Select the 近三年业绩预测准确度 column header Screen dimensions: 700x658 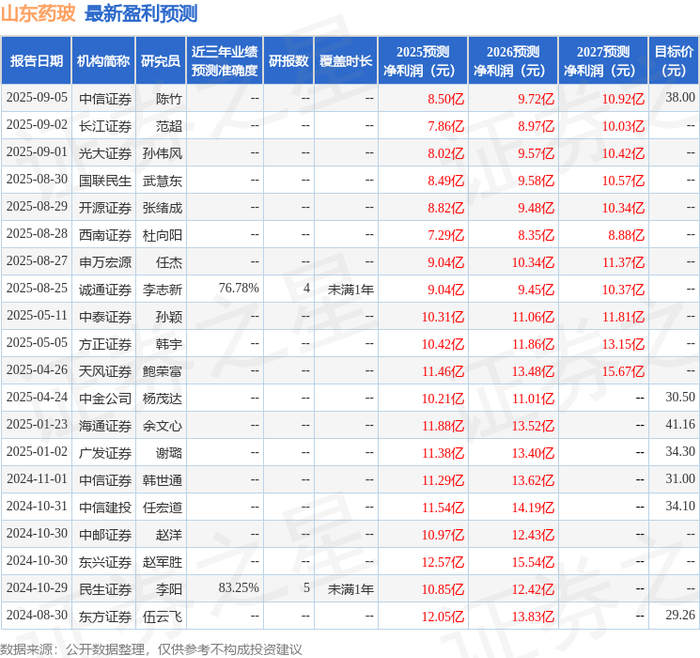pyautogui.click(x=225, y=61)
